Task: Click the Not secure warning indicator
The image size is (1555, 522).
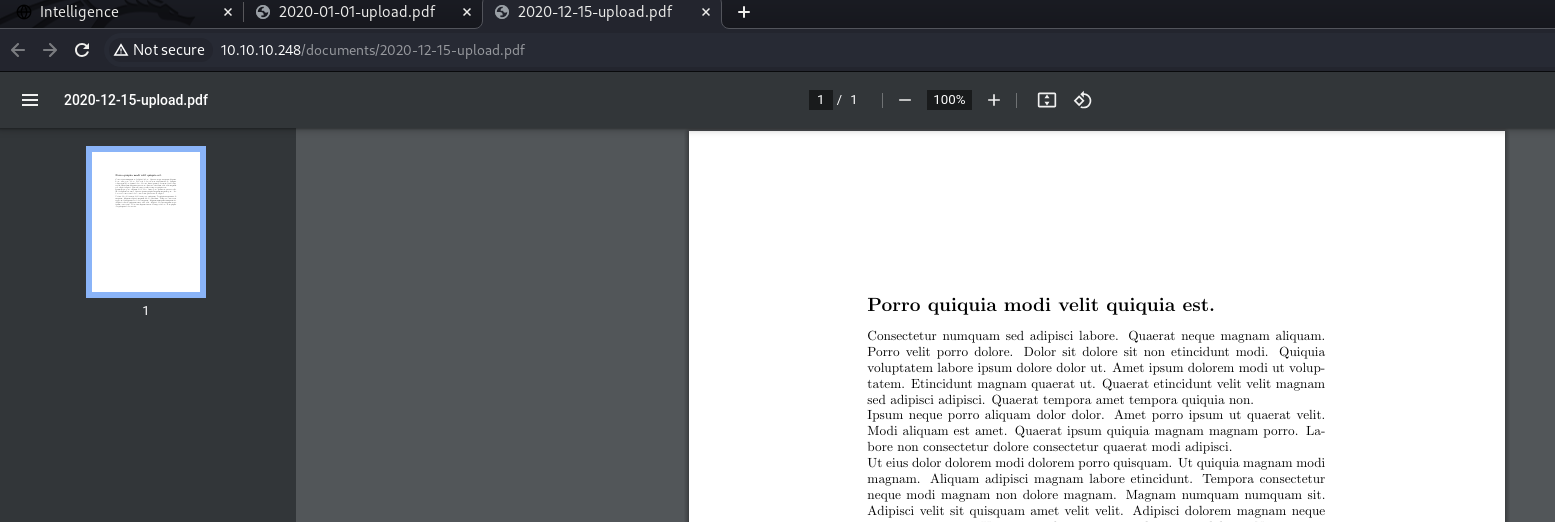Action: click(159, 50)
